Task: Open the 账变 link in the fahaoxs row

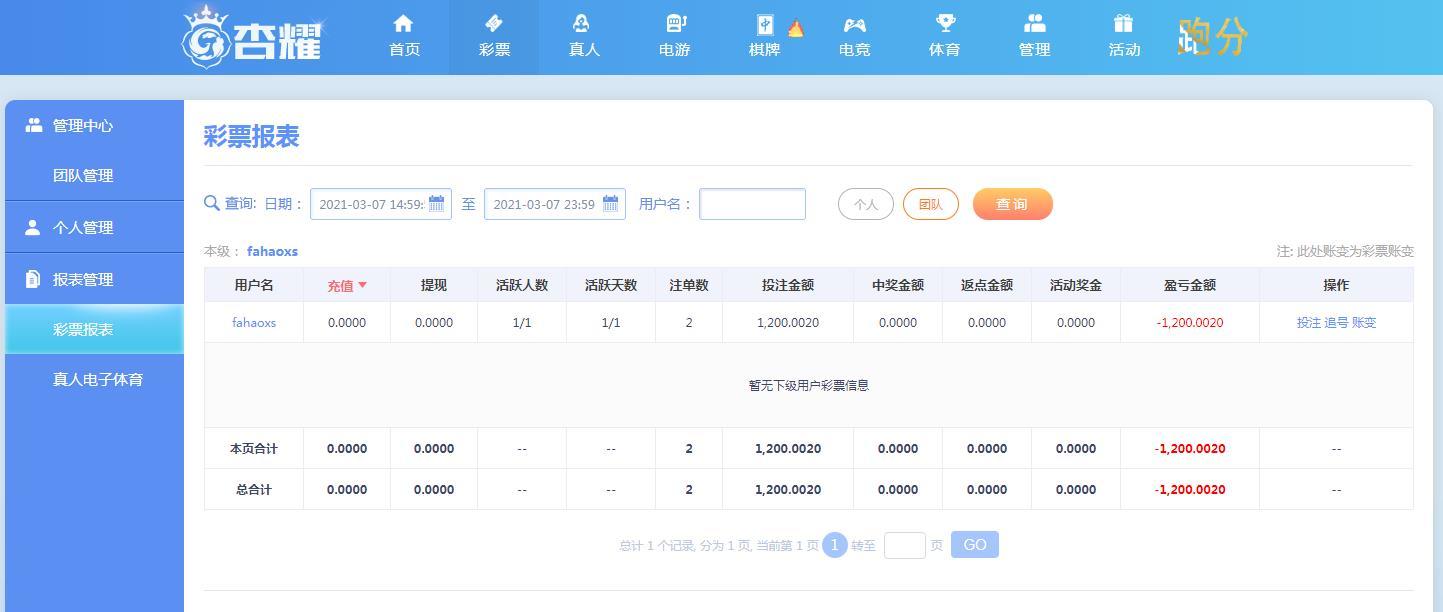Action: click(x=1364, y=322)
